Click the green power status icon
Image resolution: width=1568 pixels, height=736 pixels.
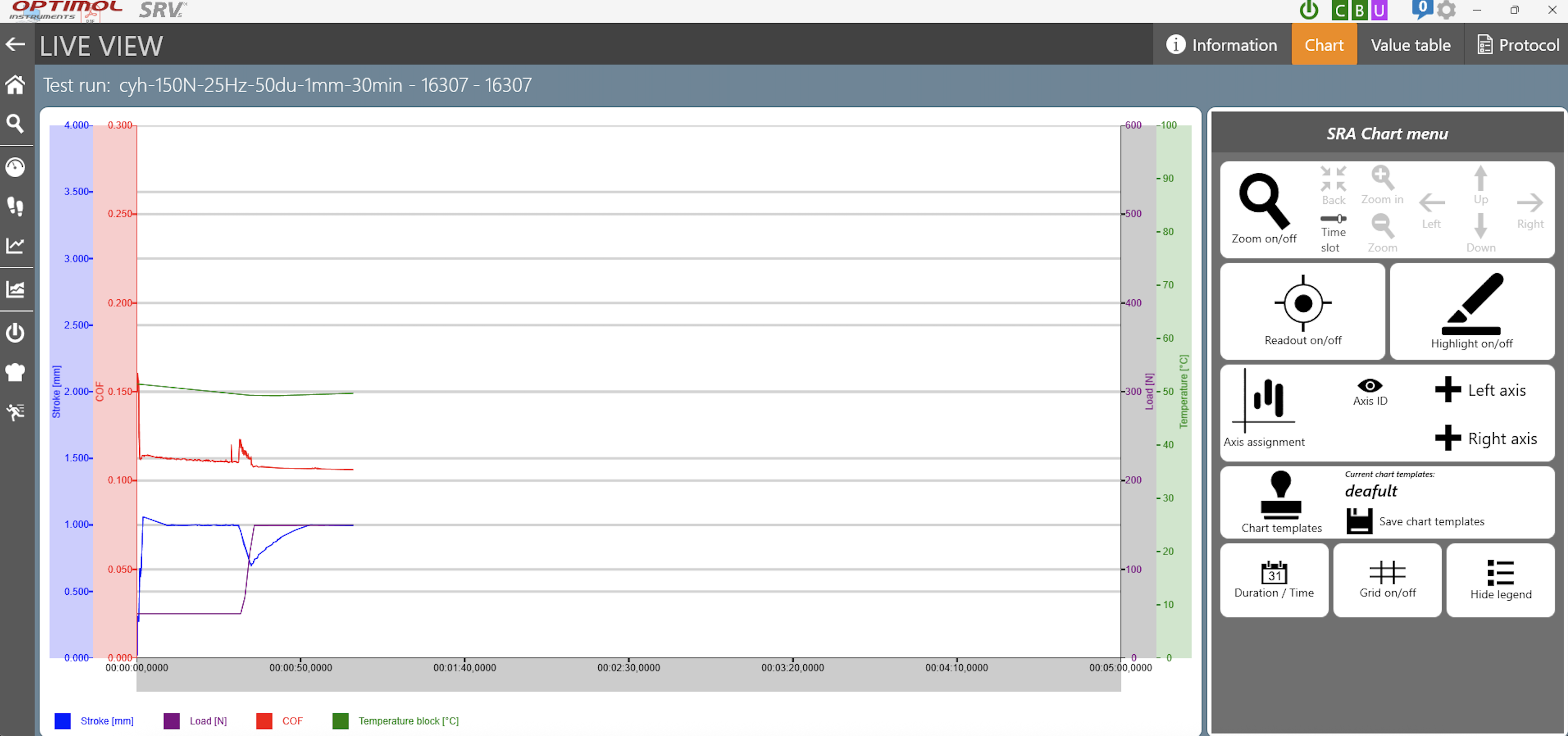pyautogui.click(x=1308, y=10)
